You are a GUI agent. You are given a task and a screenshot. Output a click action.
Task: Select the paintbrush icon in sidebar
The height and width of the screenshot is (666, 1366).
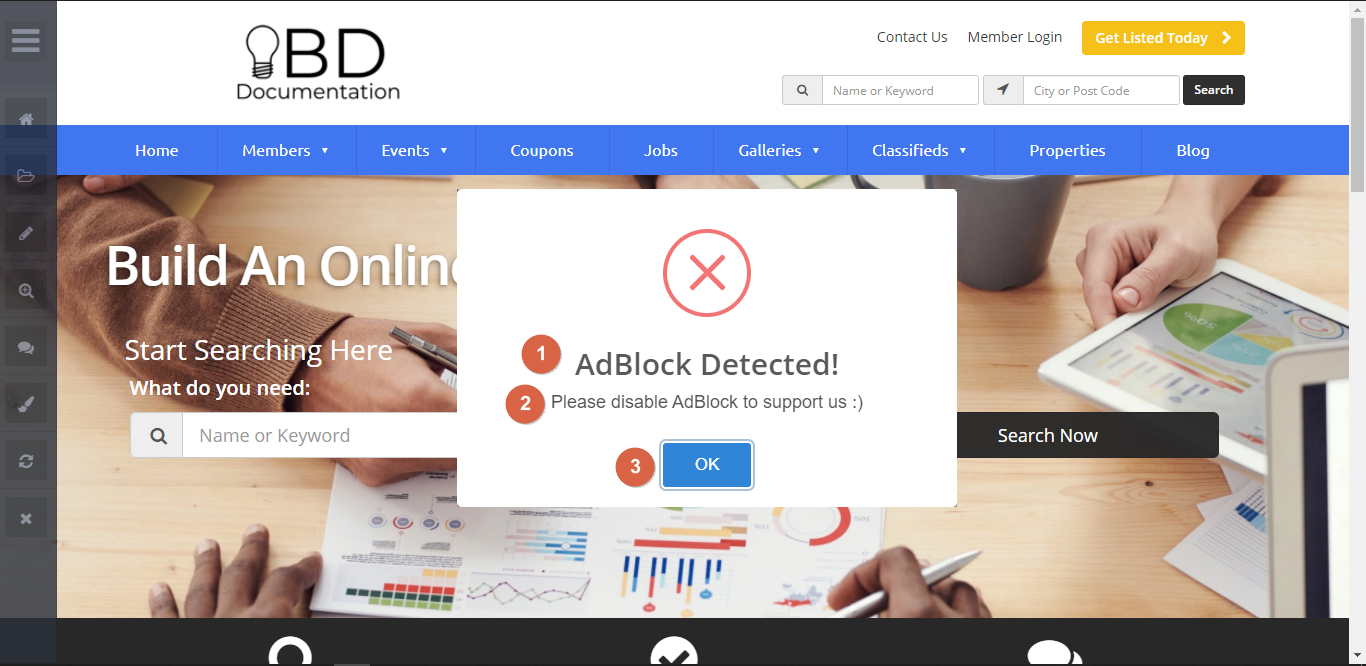point(26,405)
